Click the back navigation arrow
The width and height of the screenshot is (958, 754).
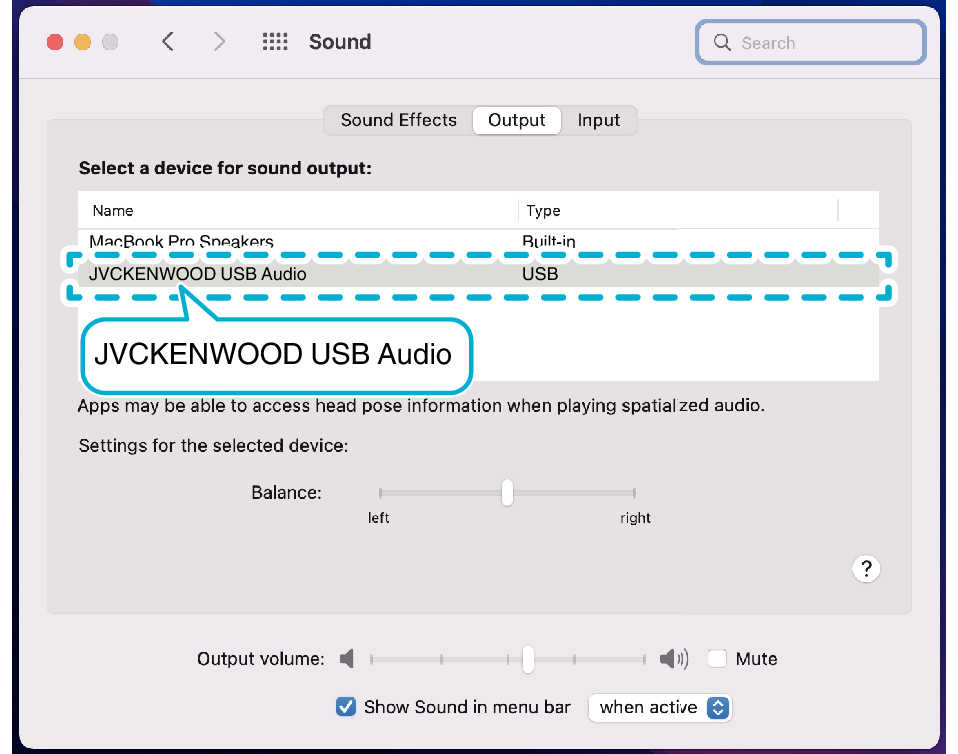point(168,42)
